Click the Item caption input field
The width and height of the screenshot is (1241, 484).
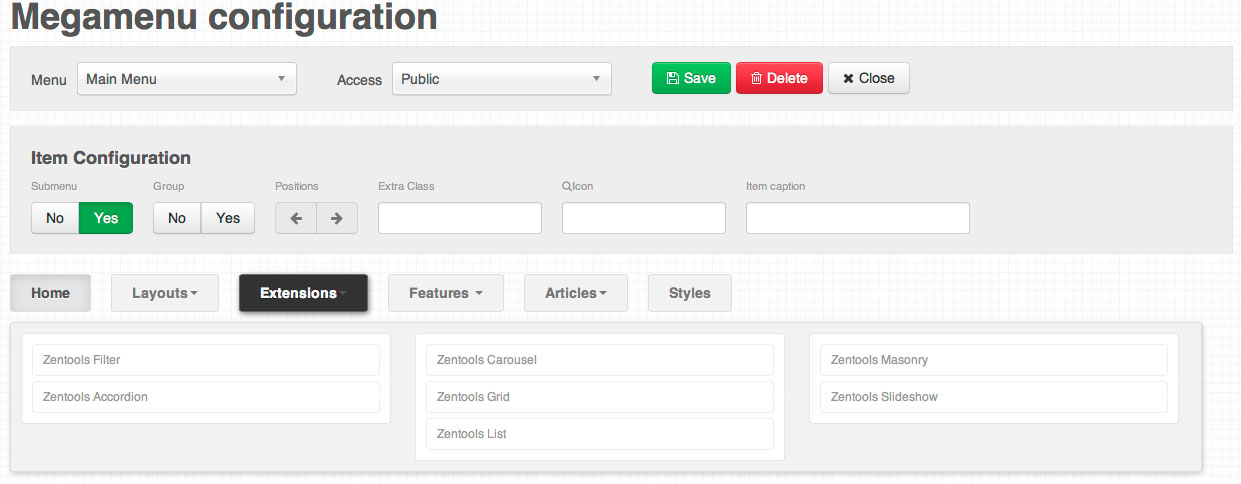858,218
